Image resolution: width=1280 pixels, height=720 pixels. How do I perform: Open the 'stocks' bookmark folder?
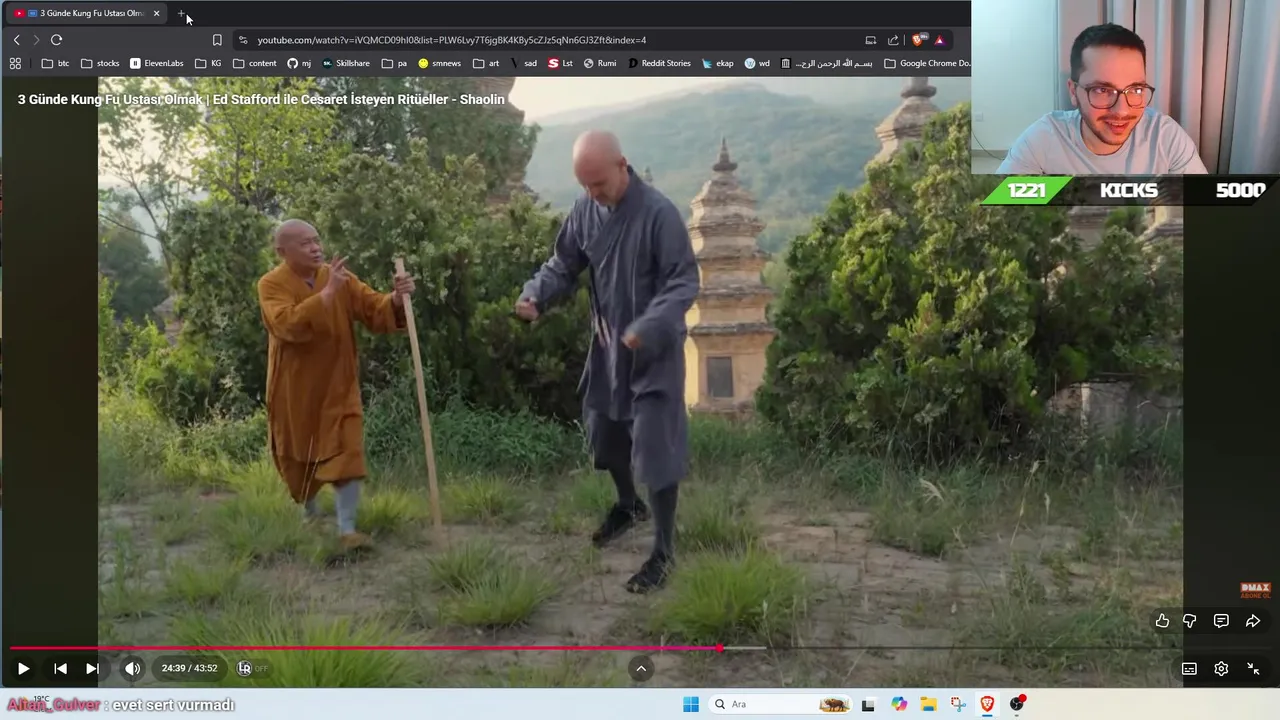pos(100,63)
